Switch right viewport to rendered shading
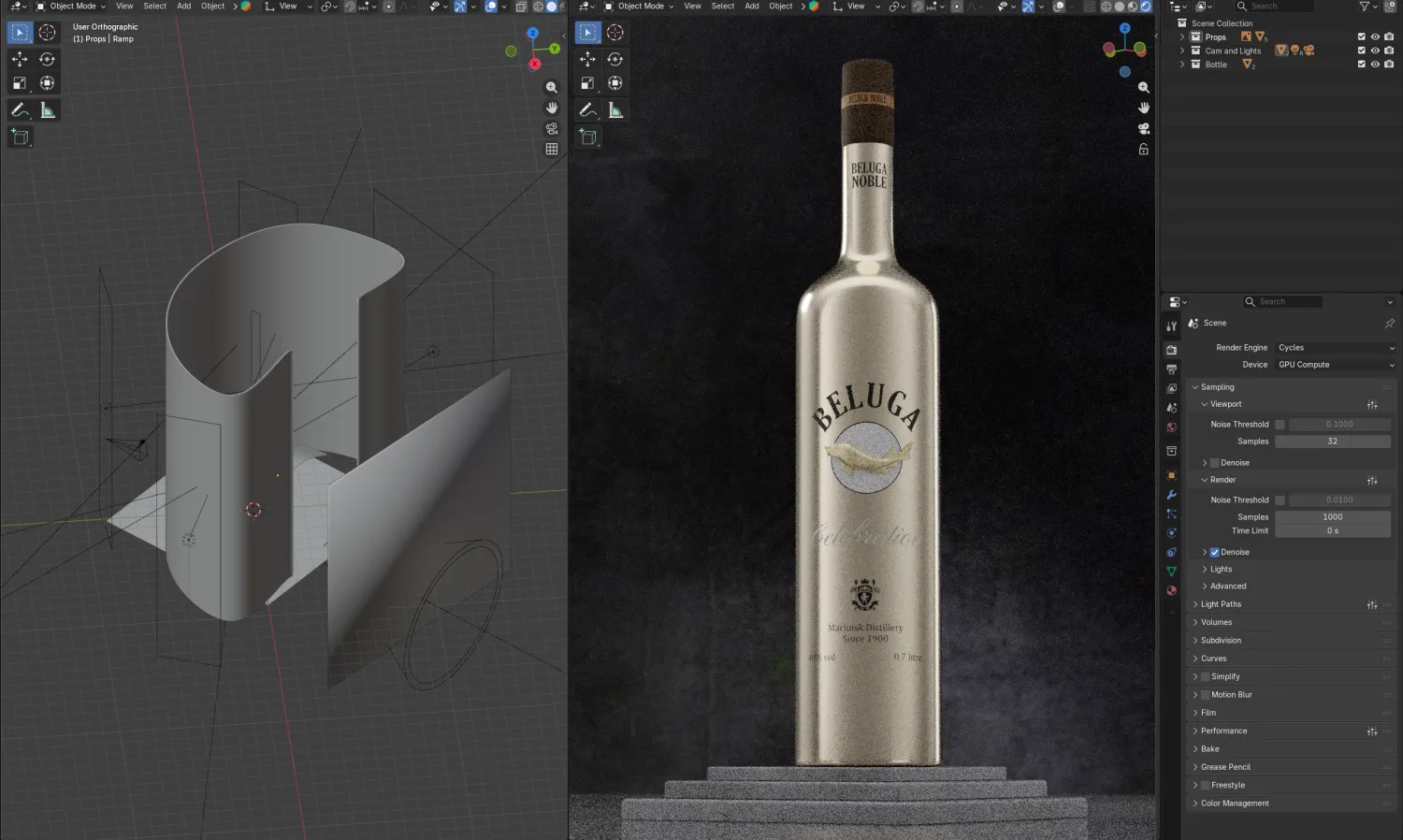This screenshot has width=1403, height=840. 1146,7
